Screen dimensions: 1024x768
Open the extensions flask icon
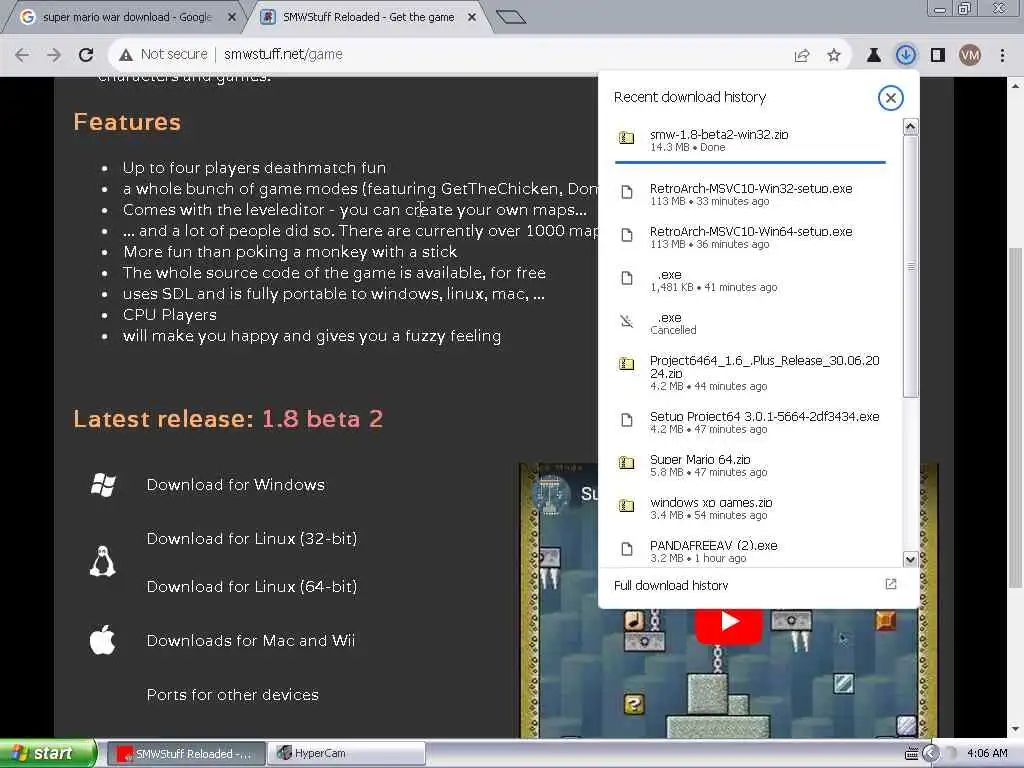click(874, 56)
